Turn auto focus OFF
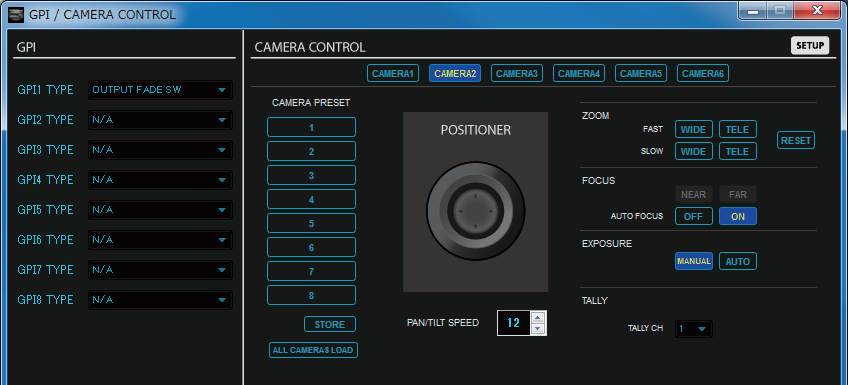848x385 pixels. pyautogui.click(x=693, y=216)
